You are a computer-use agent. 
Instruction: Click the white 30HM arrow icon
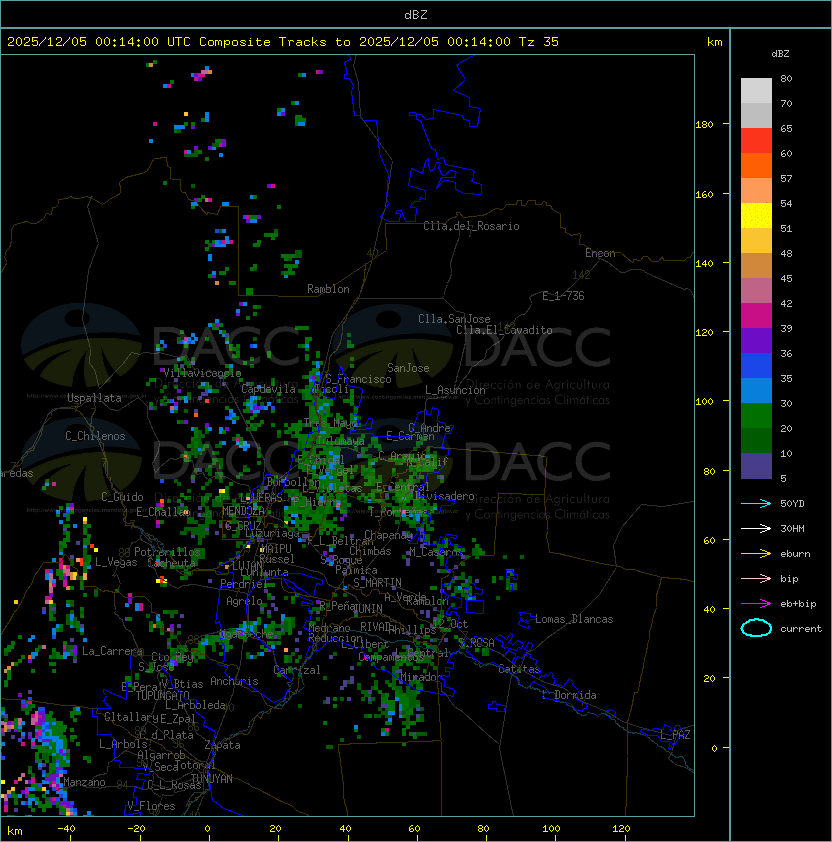click(756, 528)
